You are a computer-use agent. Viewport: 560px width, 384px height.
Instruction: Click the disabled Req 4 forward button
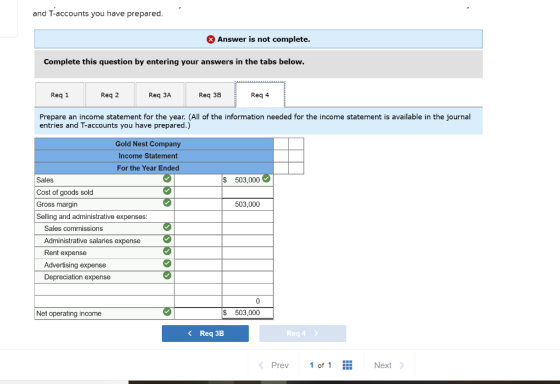[x=302, y=333]
